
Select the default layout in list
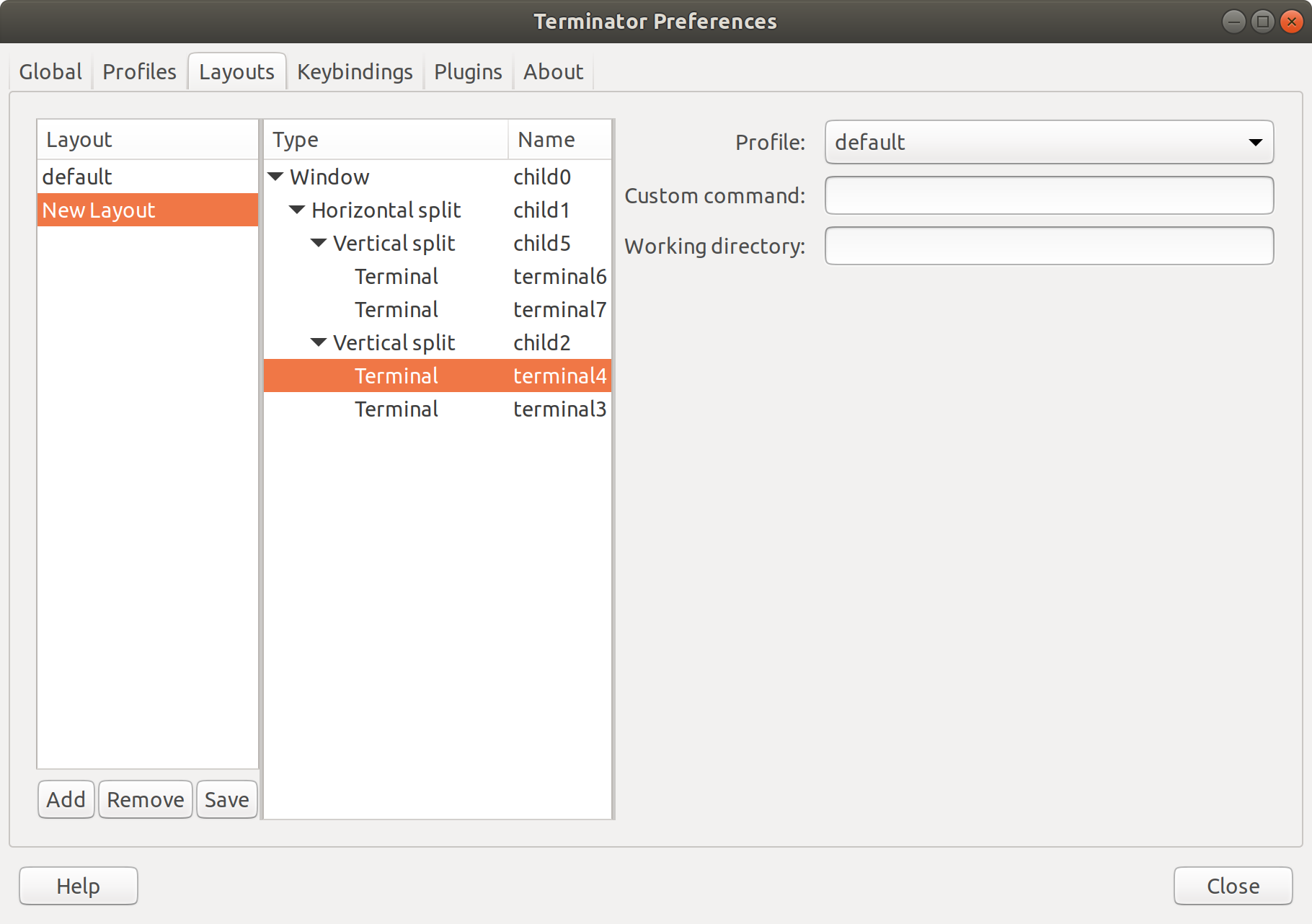point(148,177)
